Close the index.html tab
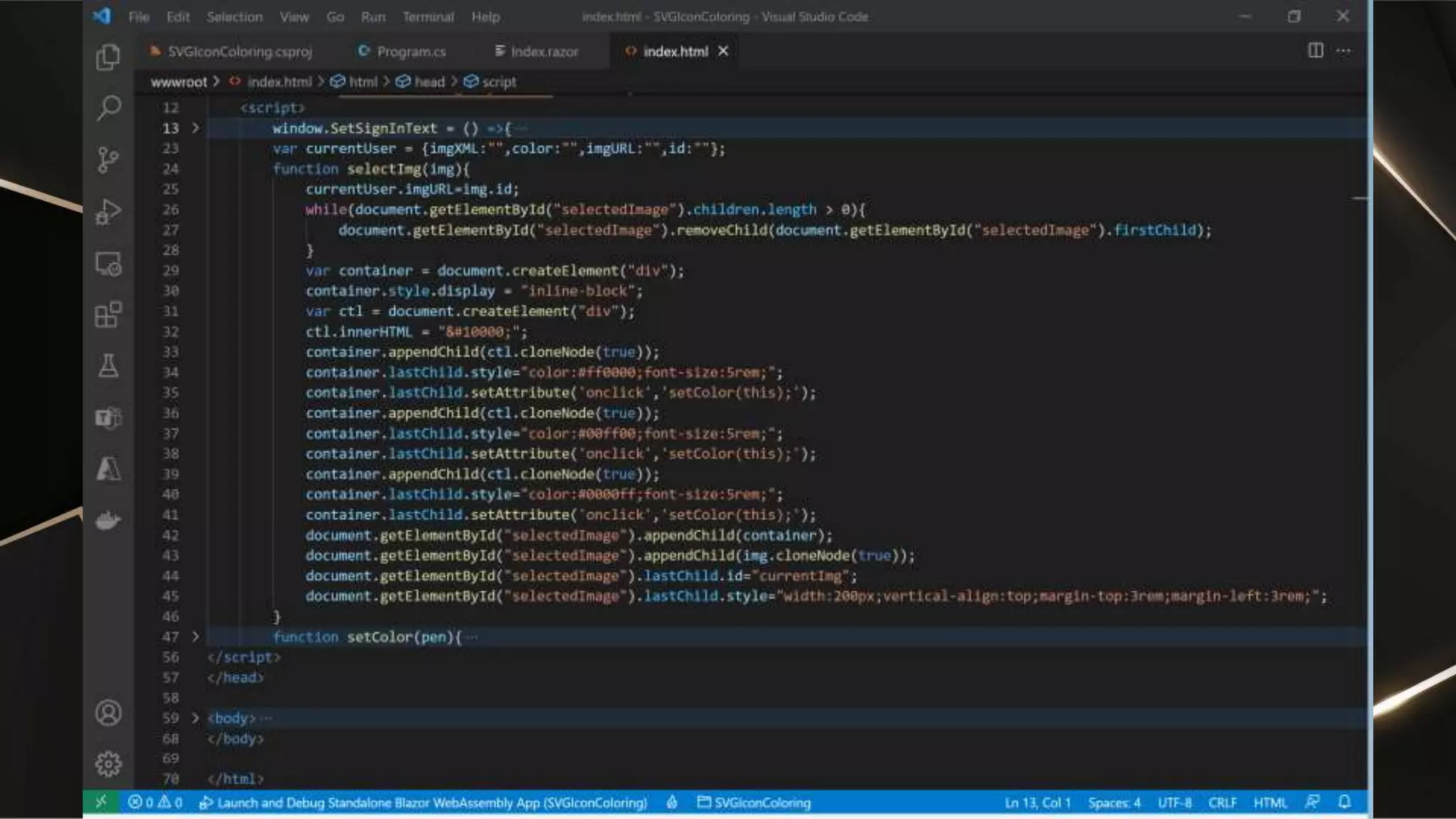The height and width of the screenshot is (819, 1456). pyautogui.click(x=723, y=51)
